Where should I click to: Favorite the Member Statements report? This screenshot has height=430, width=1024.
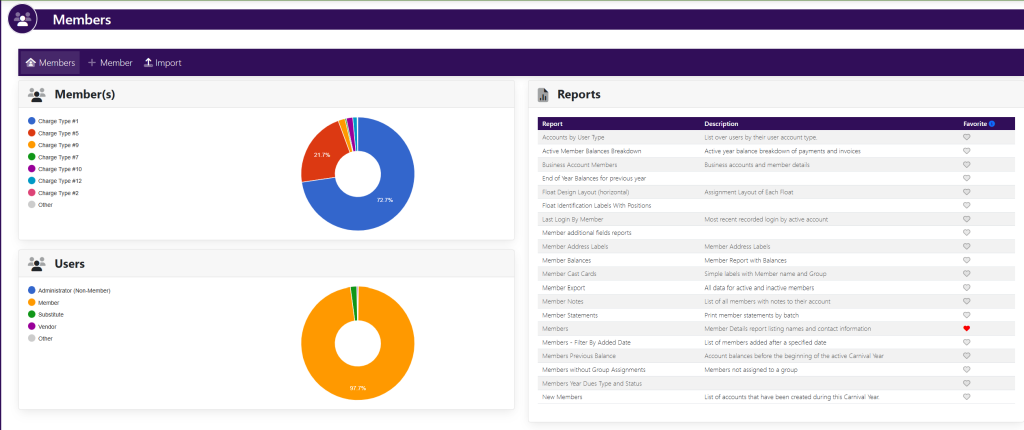(x=966, y=314)
